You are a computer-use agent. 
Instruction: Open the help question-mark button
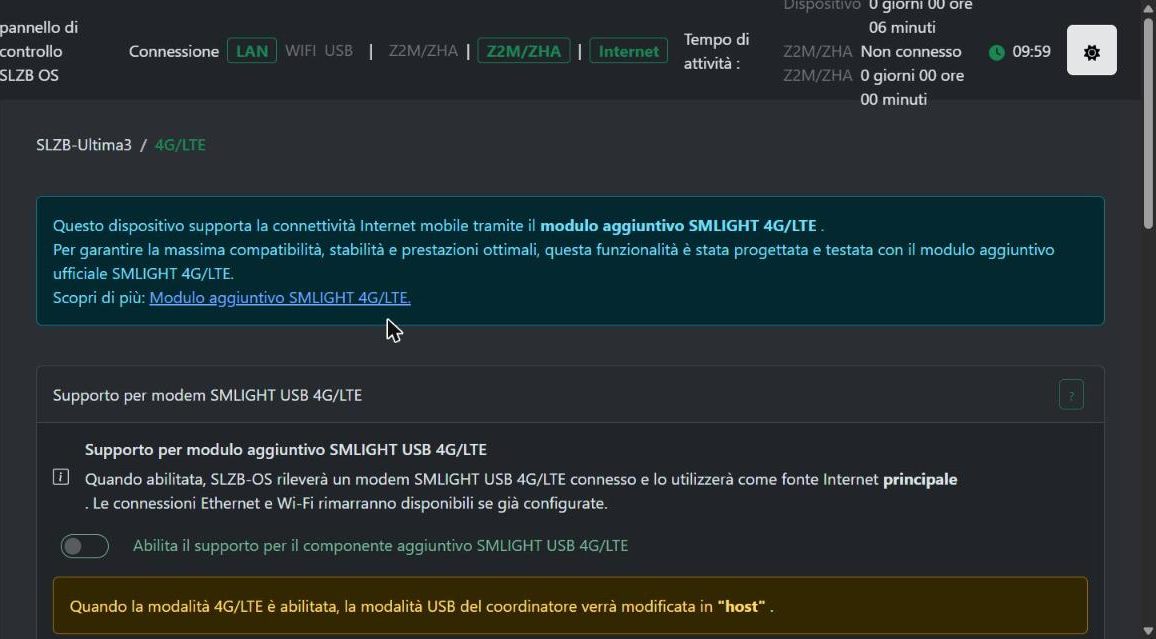click(1071, 395)
